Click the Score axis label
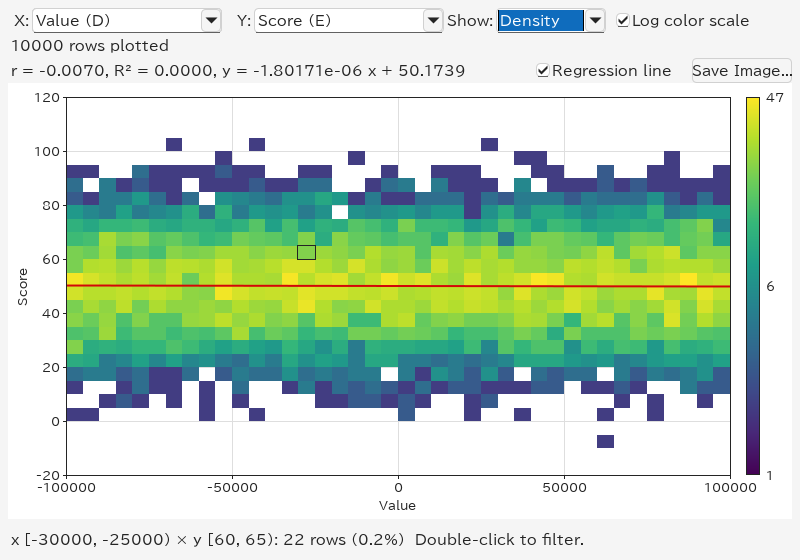 [x=22, y=287]
